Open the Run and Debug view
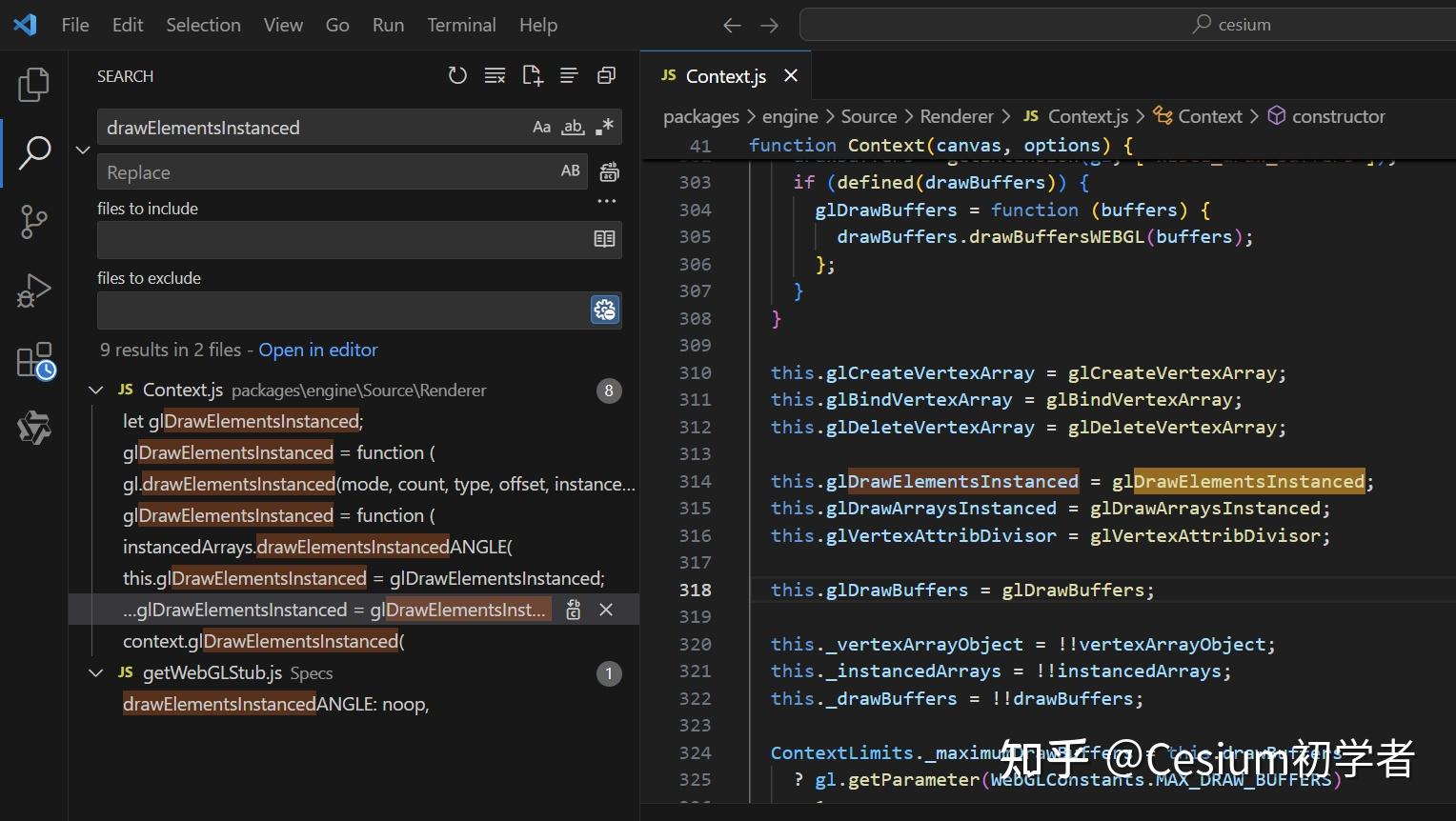This screenshot has height=821, width=1456. coord(33,291)
